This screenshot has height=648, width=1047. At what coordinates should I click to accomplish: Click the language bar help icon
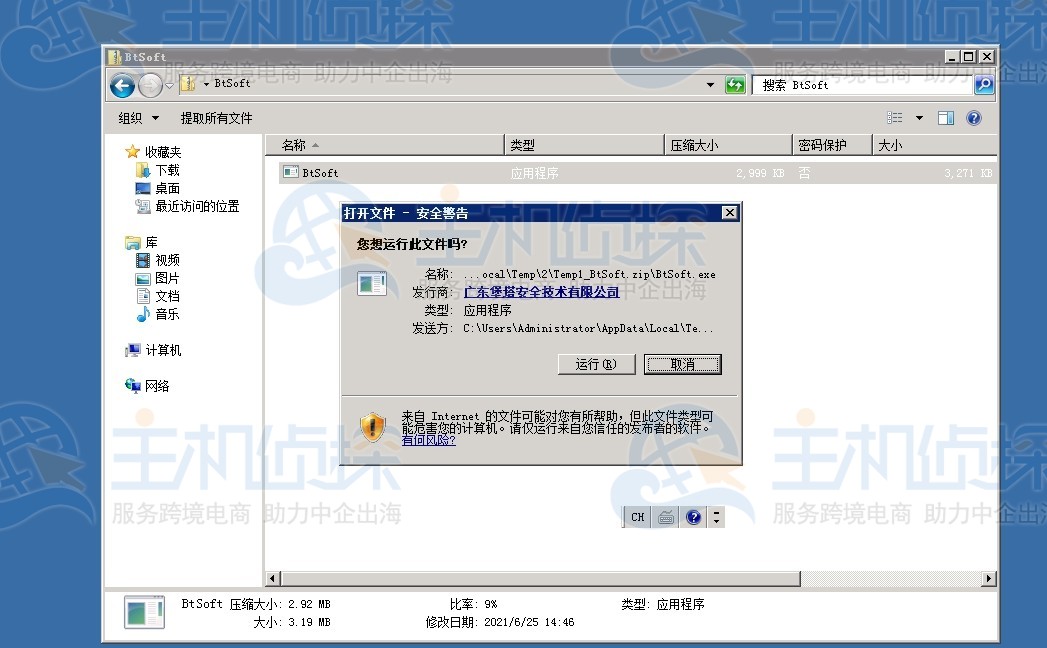pos(693,517)
